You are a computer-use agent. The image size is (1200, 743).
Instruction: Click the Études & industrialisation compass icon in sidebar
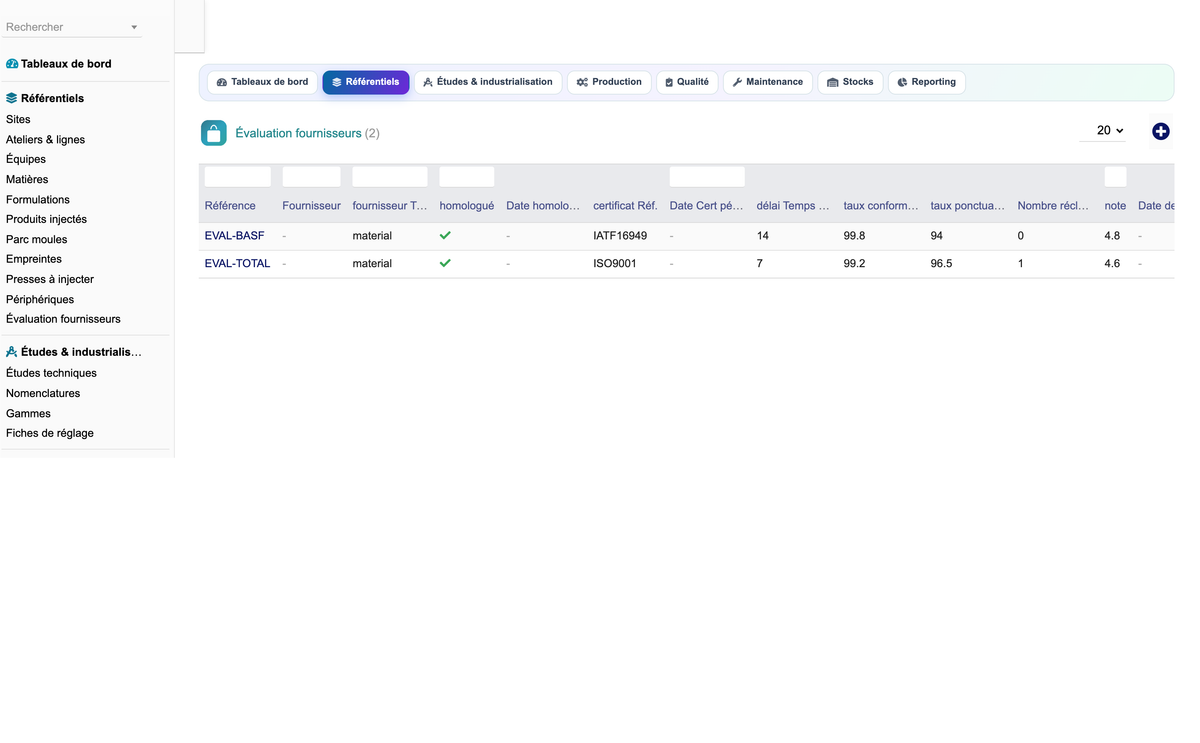coord(12,352)
